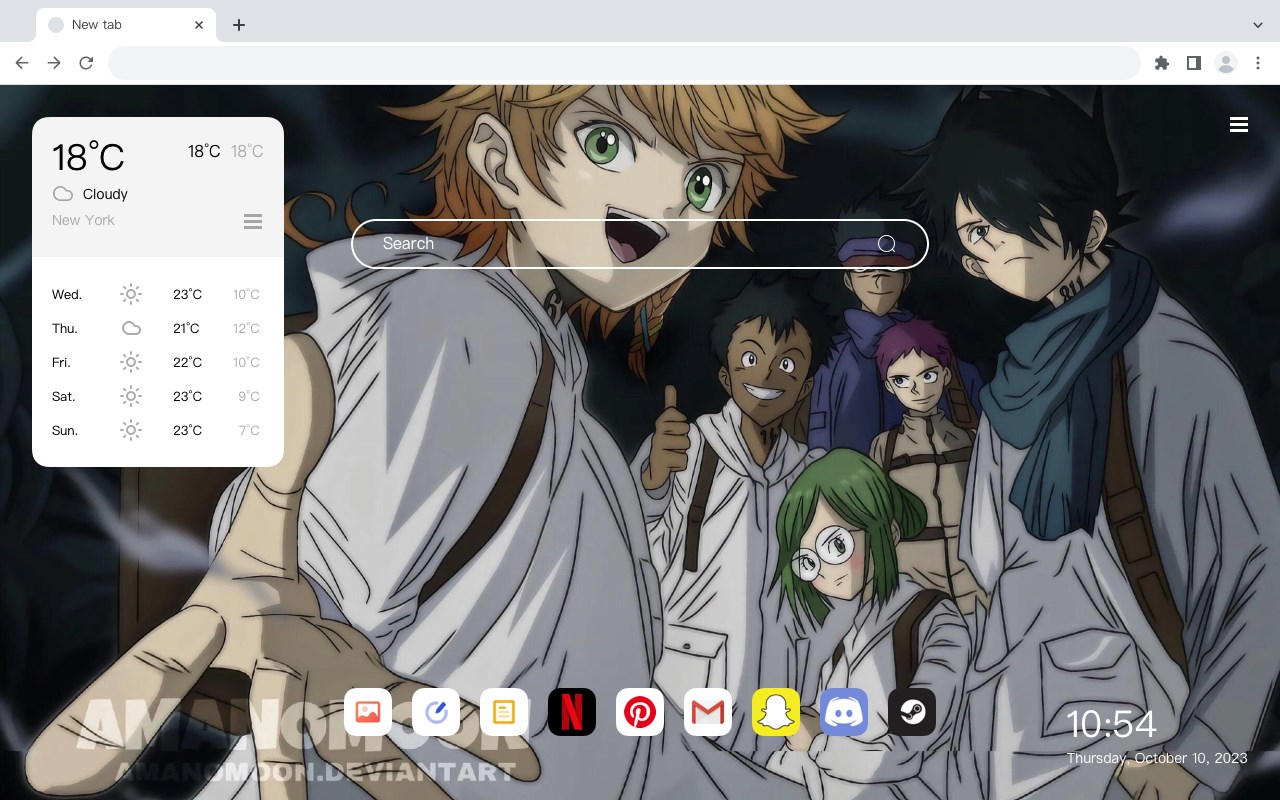Toggle the browser side panel
Viewport: 1280px width, 800px height.
click(x=1193, y=63)
